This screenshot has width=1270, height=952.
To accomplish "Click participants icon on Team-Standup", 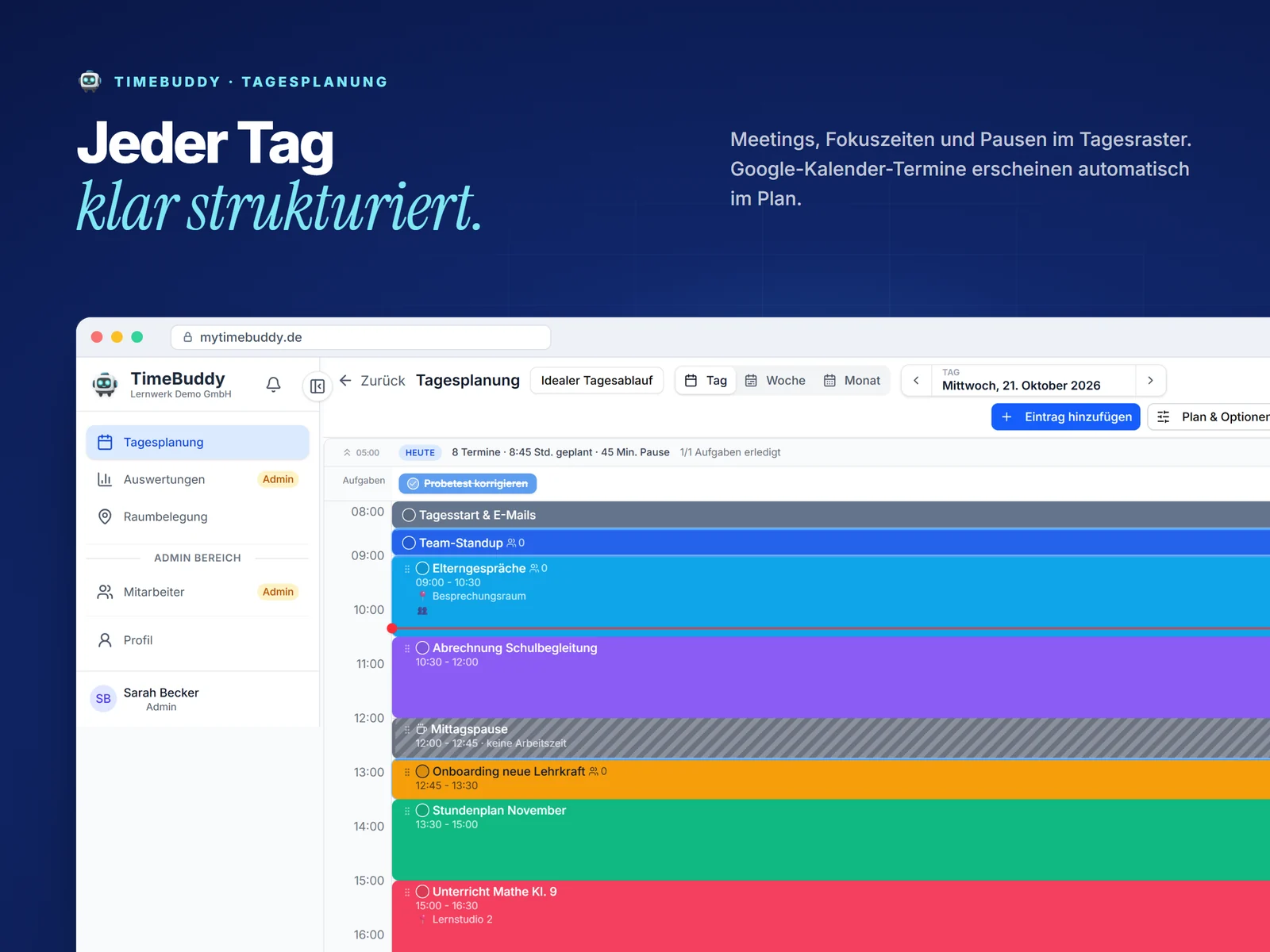I will point(511,543).
